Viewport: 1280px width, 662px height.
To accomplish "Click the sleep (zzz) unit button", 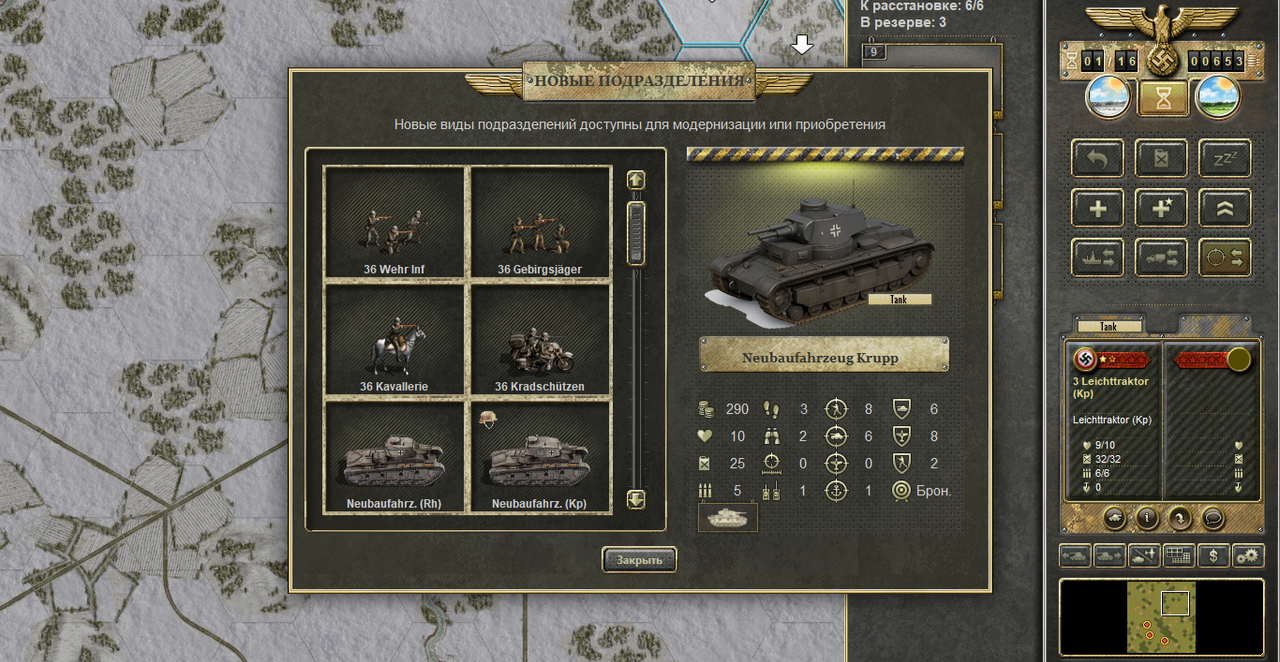I will pyautogui.click(x=1225, y=158).
